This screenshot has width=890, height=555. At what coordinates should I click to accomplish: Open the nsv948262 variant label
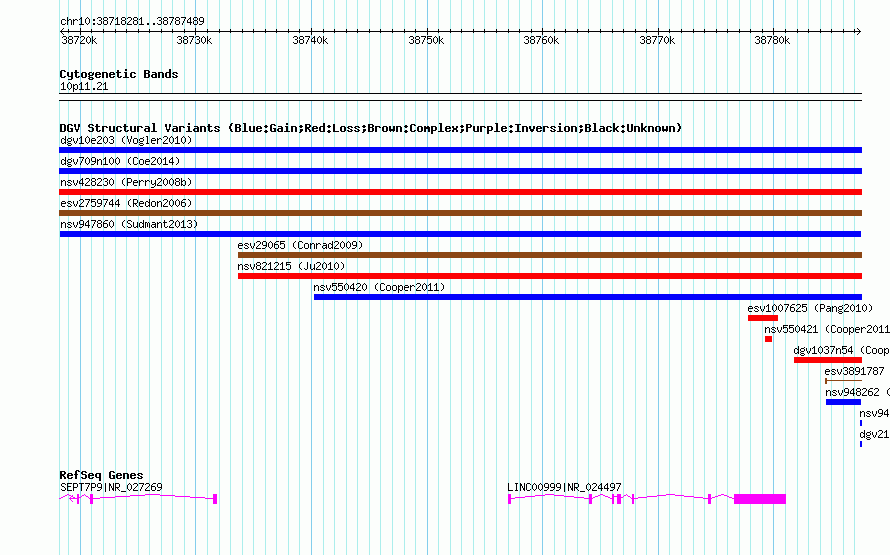[857, 392]
